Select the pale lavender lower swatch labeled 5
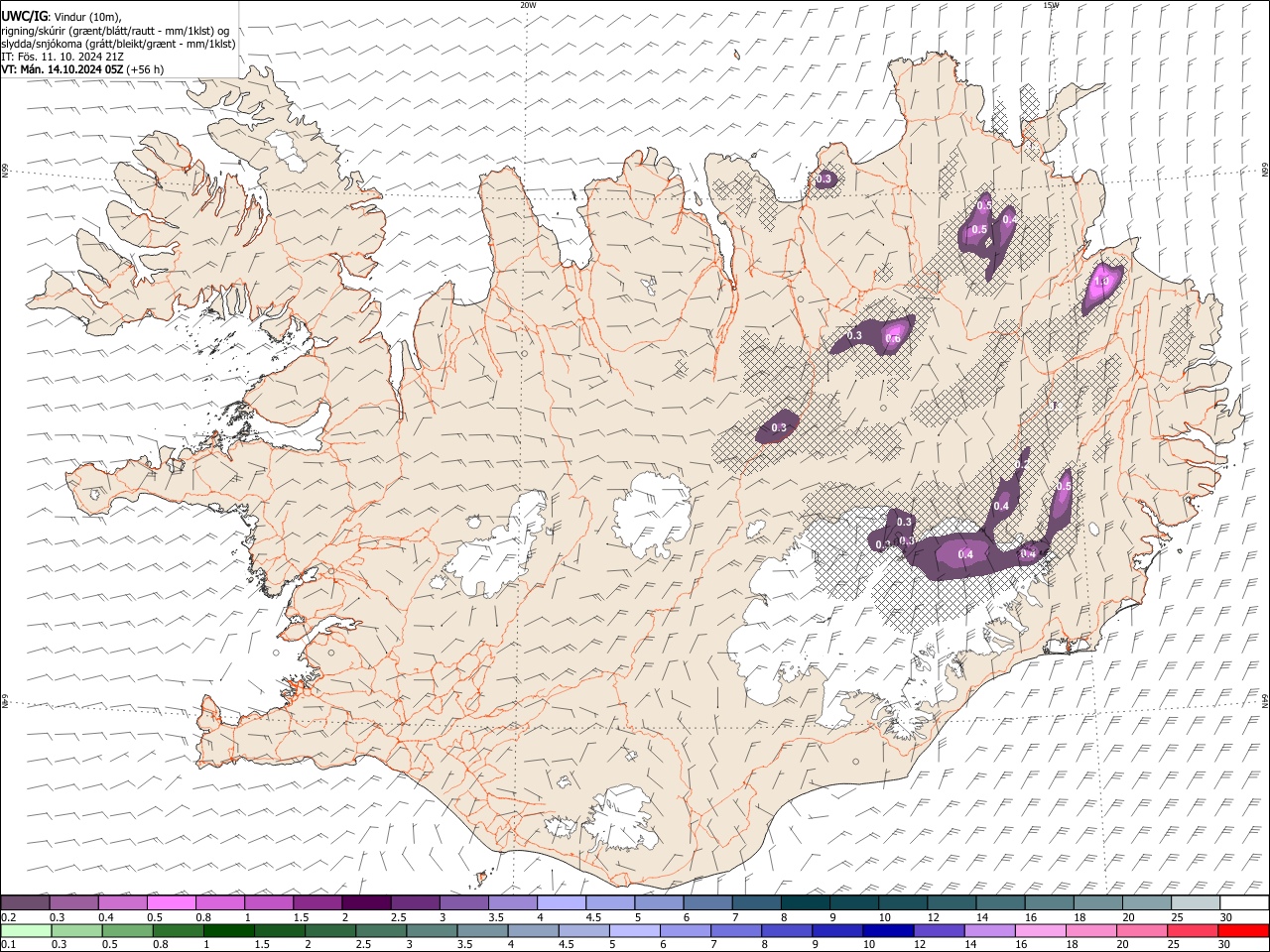This screenshot has height=952, width=1270. tap(633, 930)
